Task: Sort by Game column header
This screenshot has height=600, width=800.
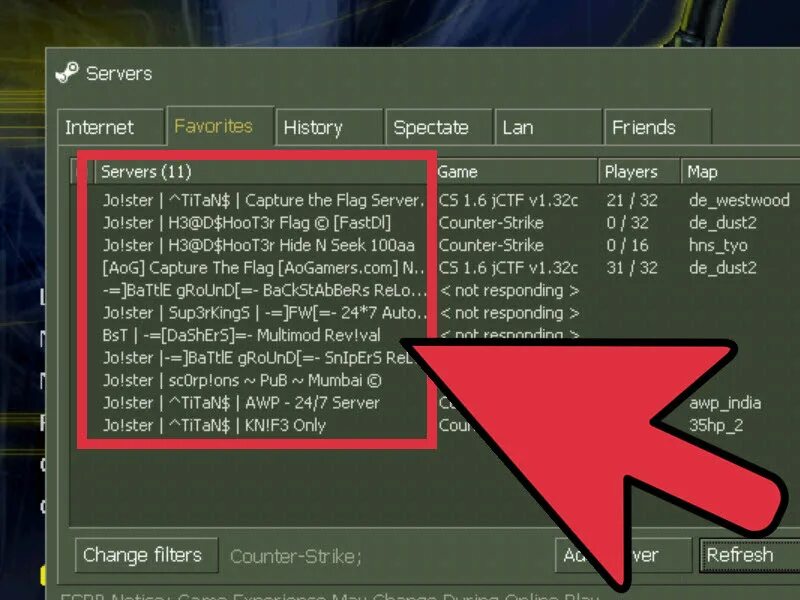Action: (516, 171)
